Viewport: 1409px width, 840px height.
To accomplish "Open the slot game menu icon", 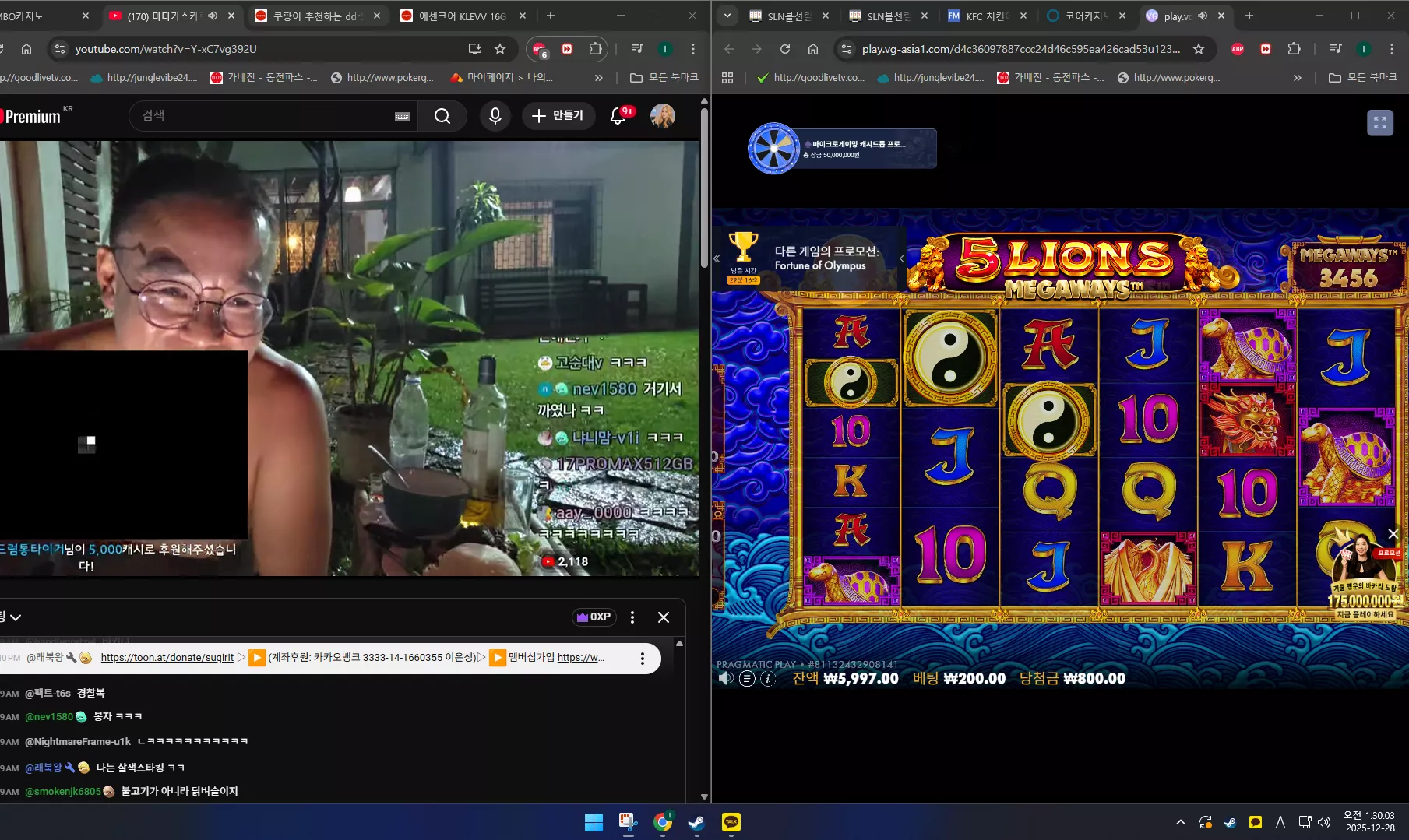I will click(x=747, y=678).
